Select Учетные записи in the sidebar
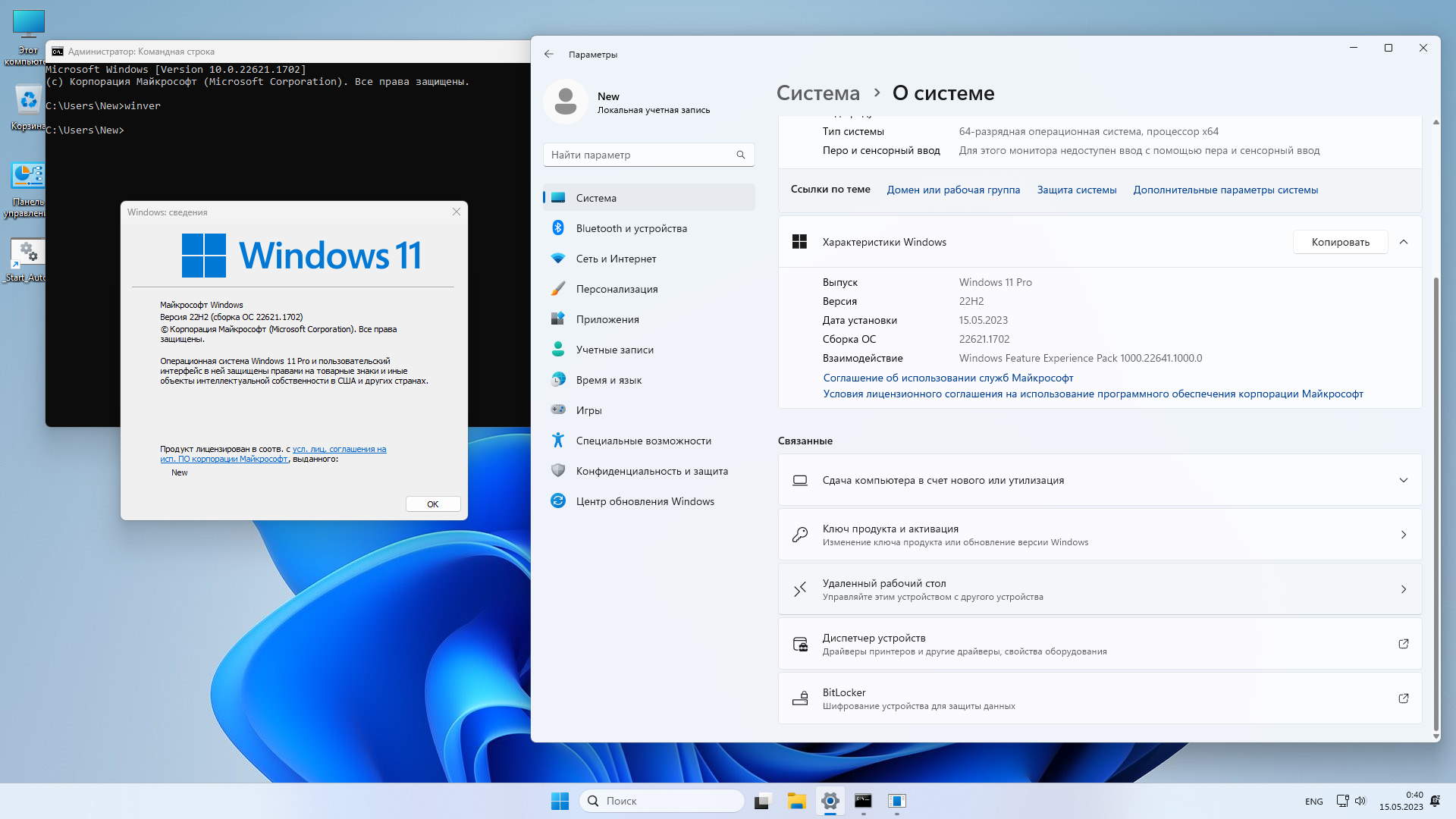Viewport: 1456px width, 819px height. (x=614, y=350)
